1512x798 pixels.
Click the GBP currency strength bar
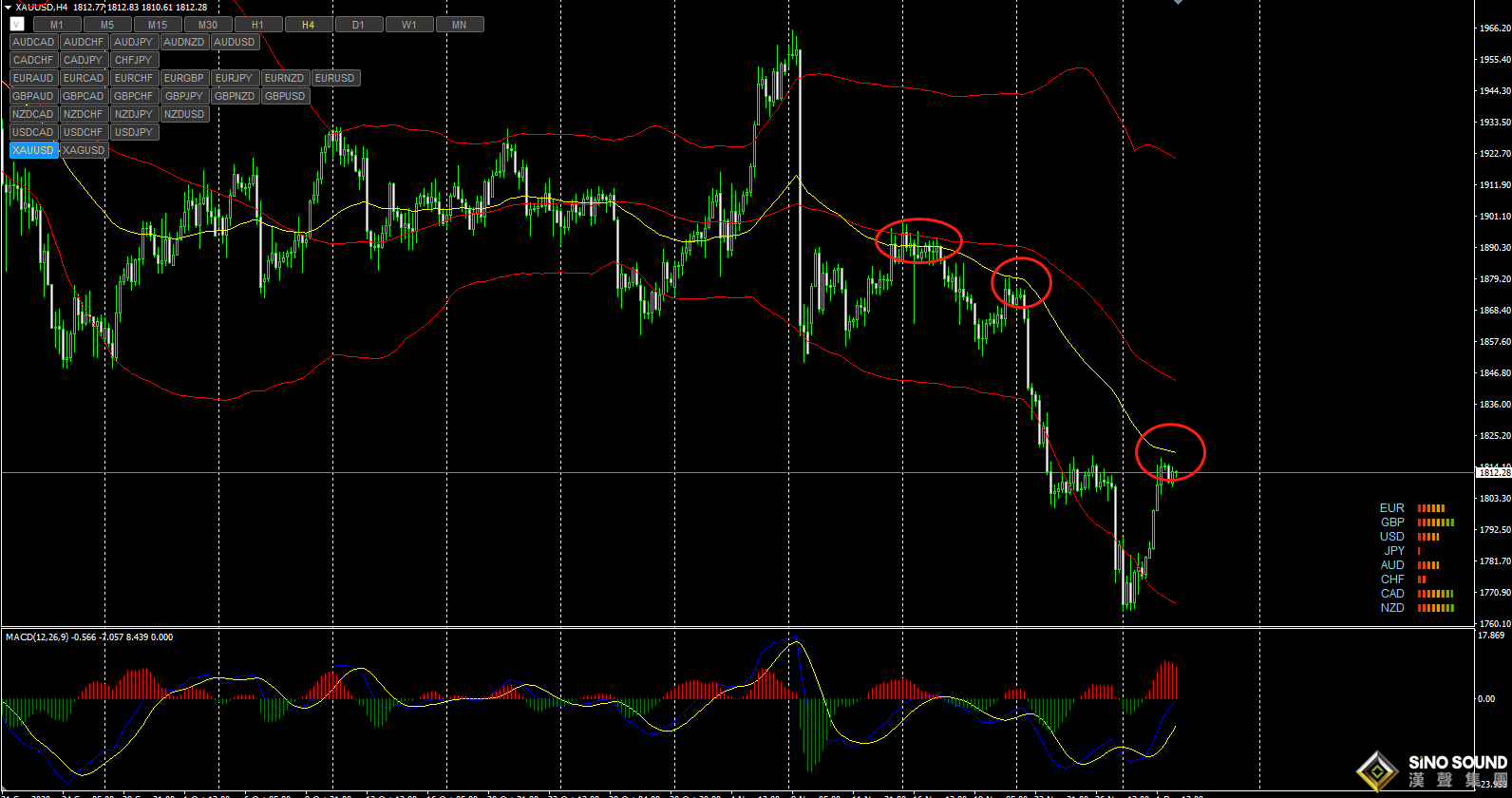1435,522
